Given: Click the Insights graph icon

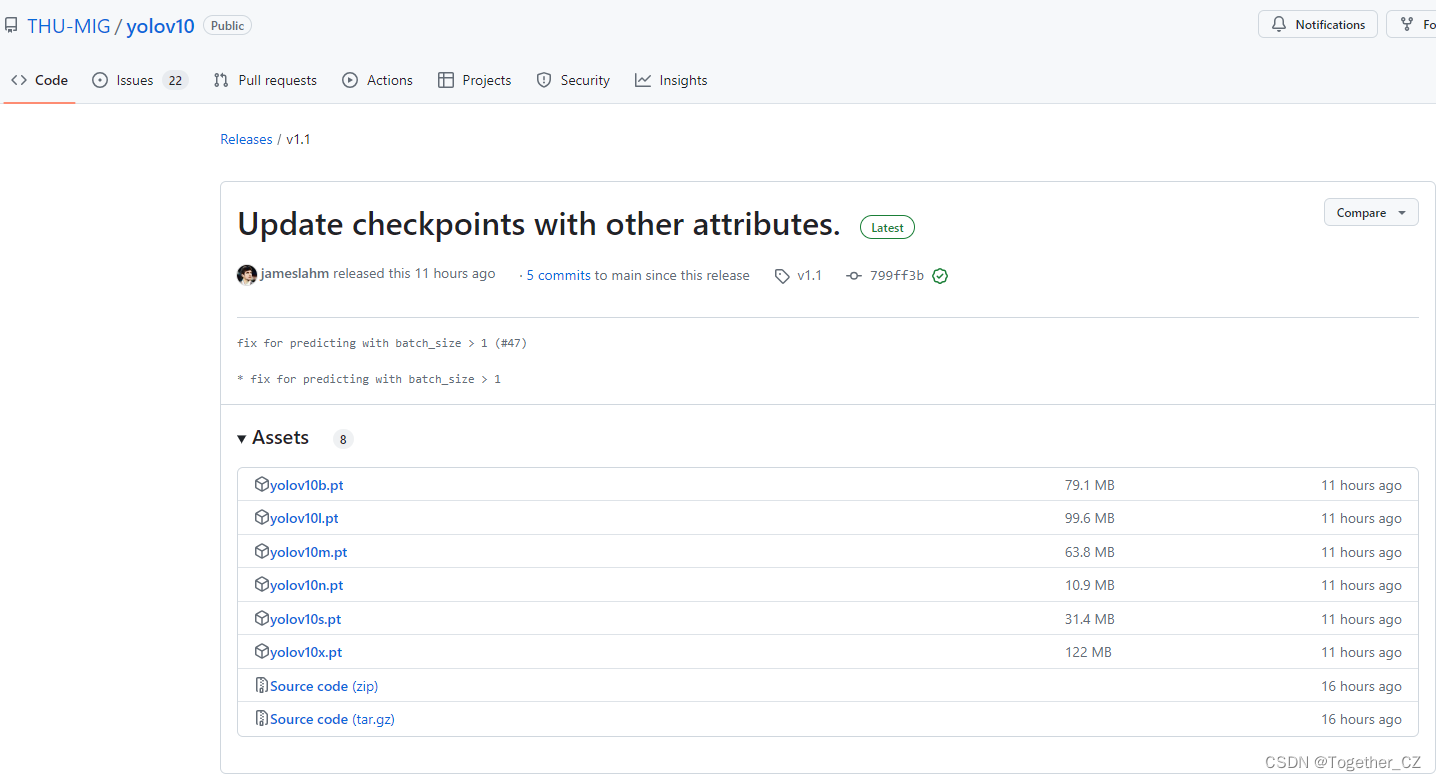Looking at the screenshot, I should (x=643, y=80).
